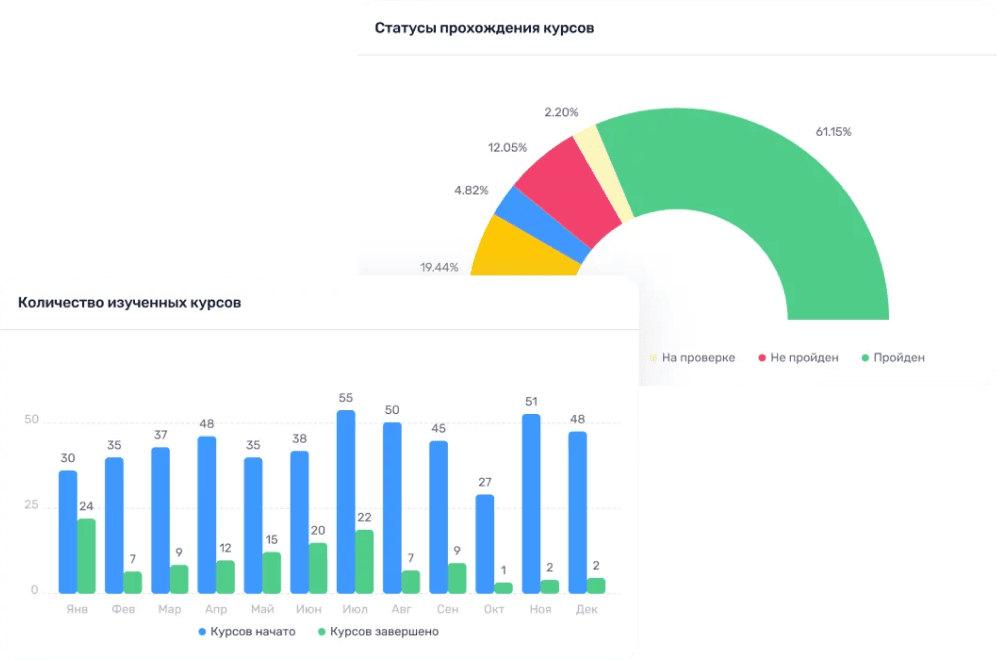The height and width of the screenshot is (660, 998).
Task: Click the blue bar for Апр
Action: click(207, 515)
